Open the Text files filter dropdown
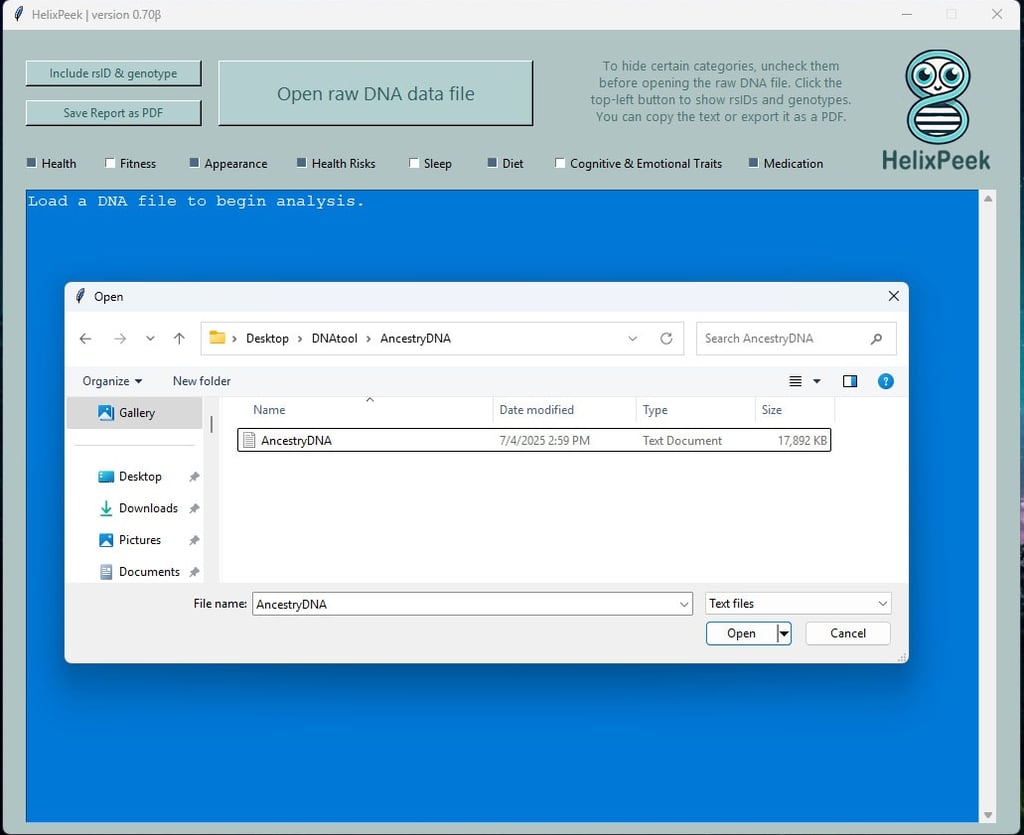The image size is (1024, 835). 798,604
